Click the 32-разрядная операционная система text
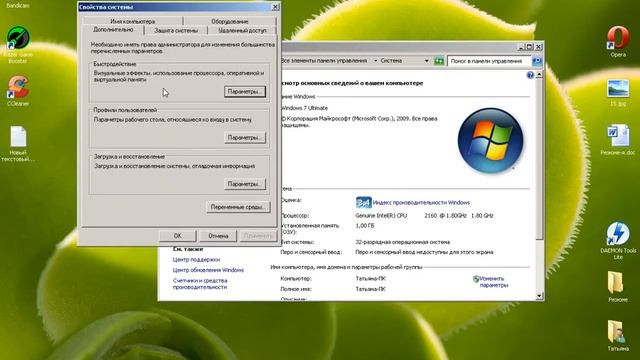Screen dimensions: 640x360 pyautogui.click(x=402, y=242)
